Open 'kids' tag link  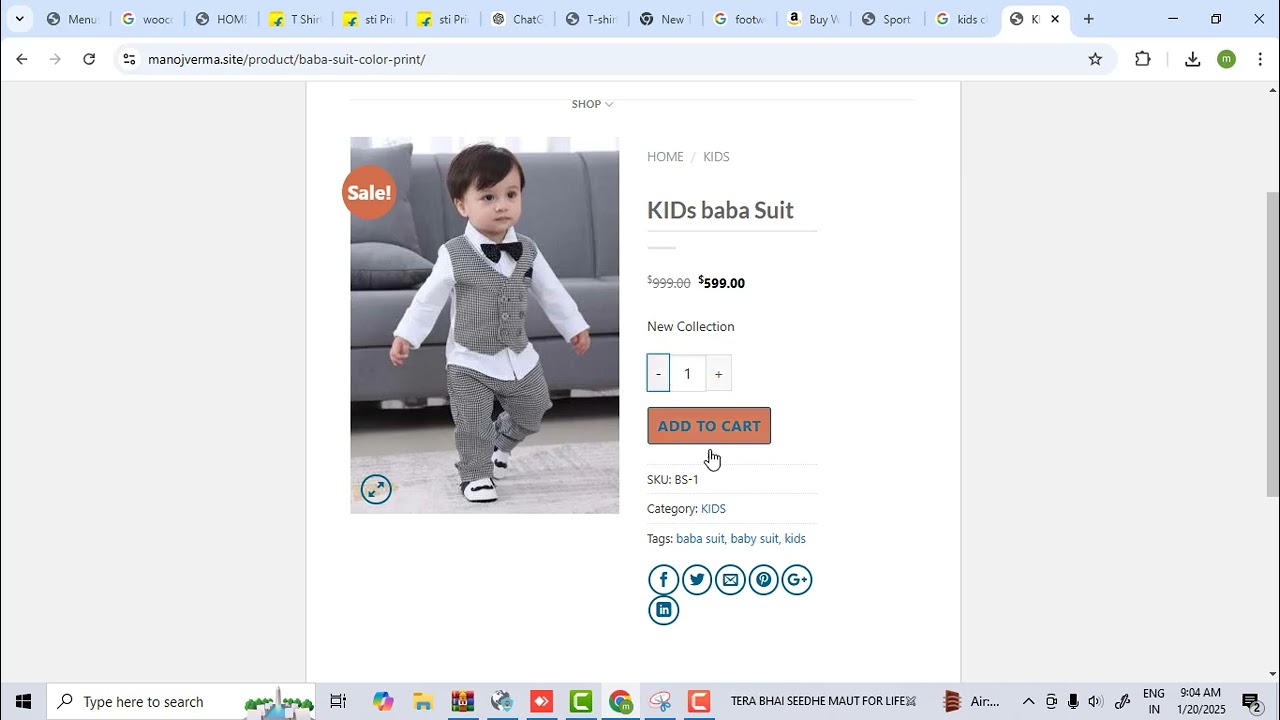795,539
